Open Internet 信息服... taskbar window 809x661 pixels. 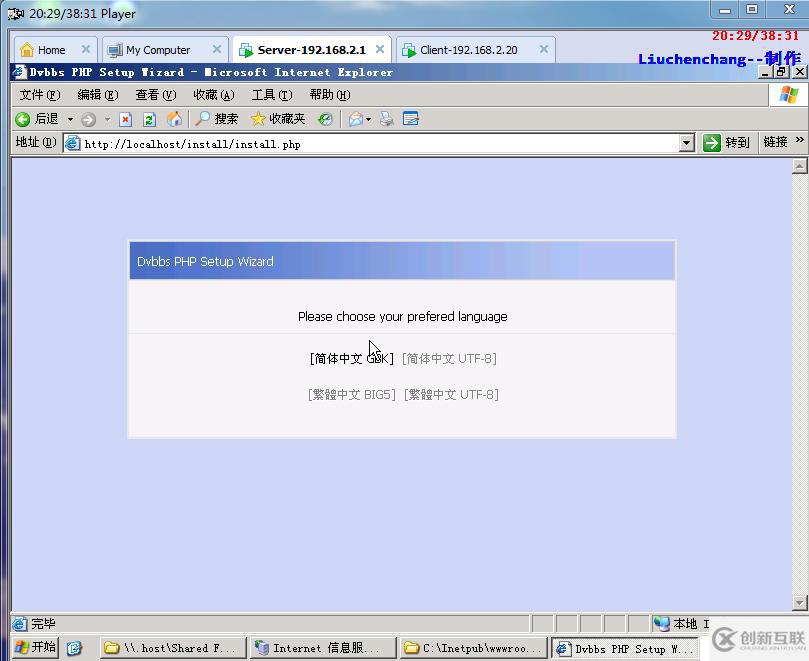[x=322, y=648]
